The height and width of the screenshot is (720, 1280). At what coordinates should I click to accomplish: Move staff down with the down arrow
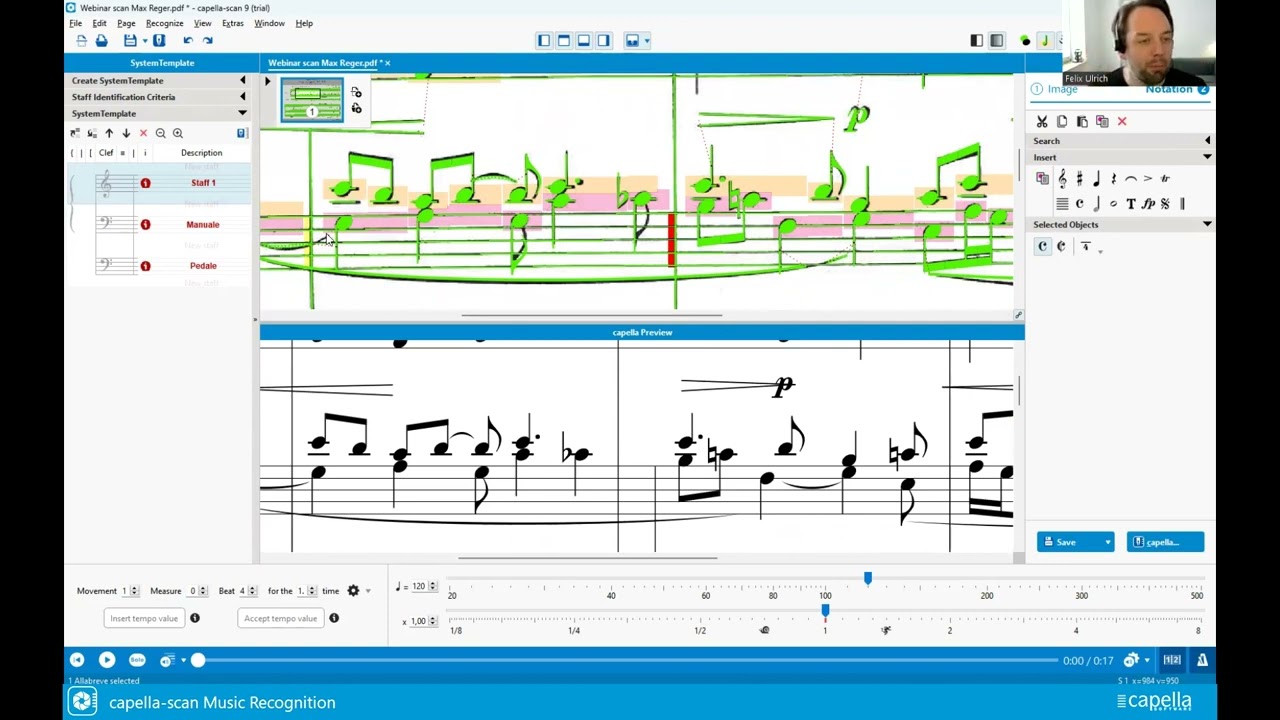(x=126, y=133)
